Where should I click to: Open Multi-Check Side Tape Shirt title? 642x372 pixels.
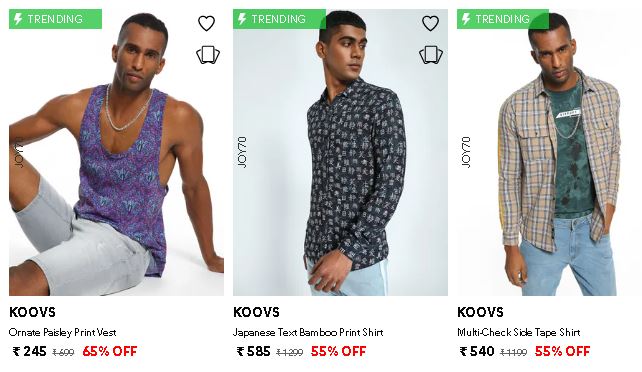[x=518, y=332]
